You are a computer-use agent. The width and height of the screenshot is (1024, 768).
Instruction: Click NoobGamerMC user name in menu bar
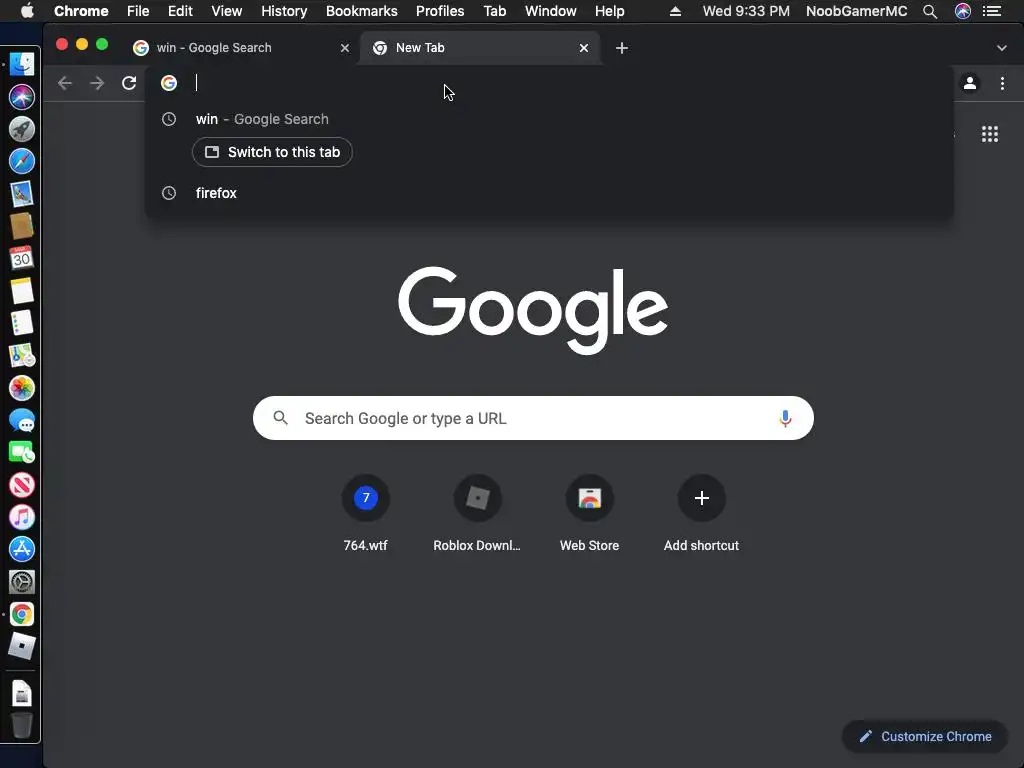click(x=856, y=11)
